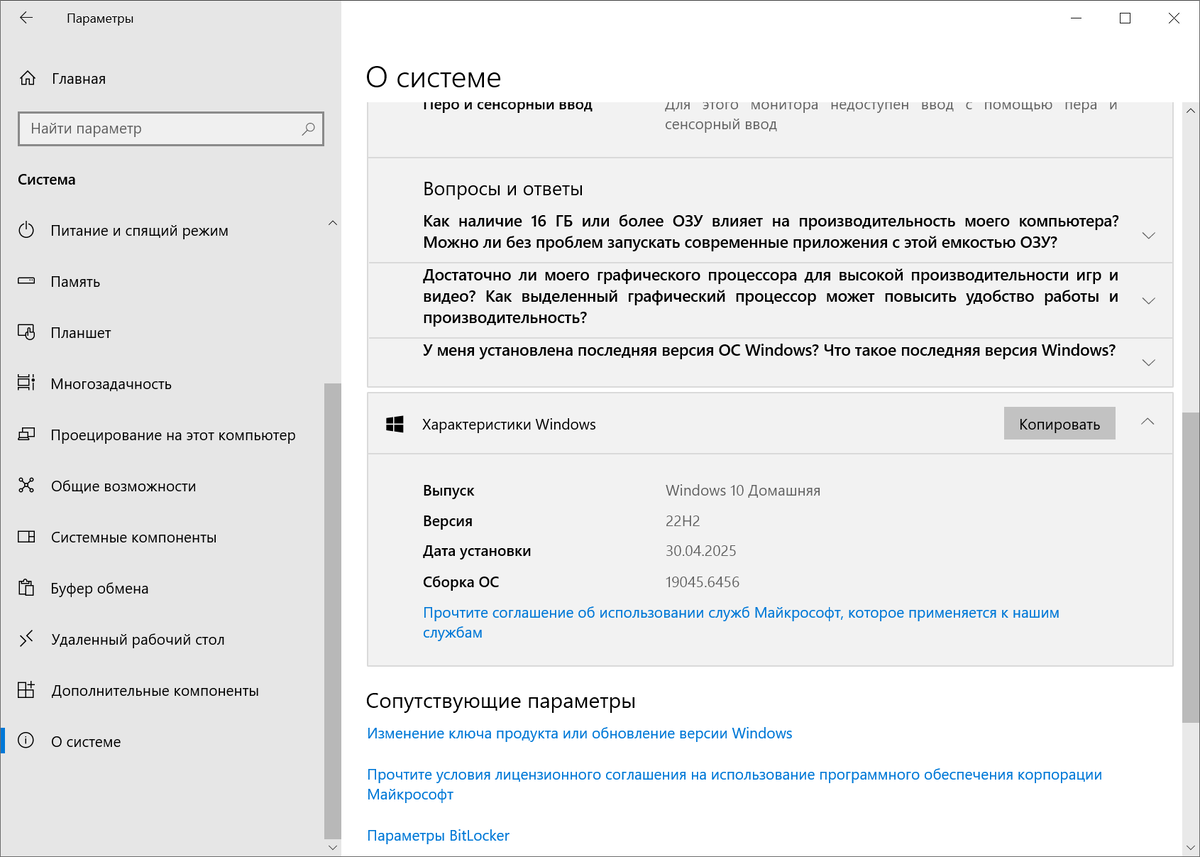Open the software license terms link
The height and width of the screenshot is (857, 1200).
[734, 784]
